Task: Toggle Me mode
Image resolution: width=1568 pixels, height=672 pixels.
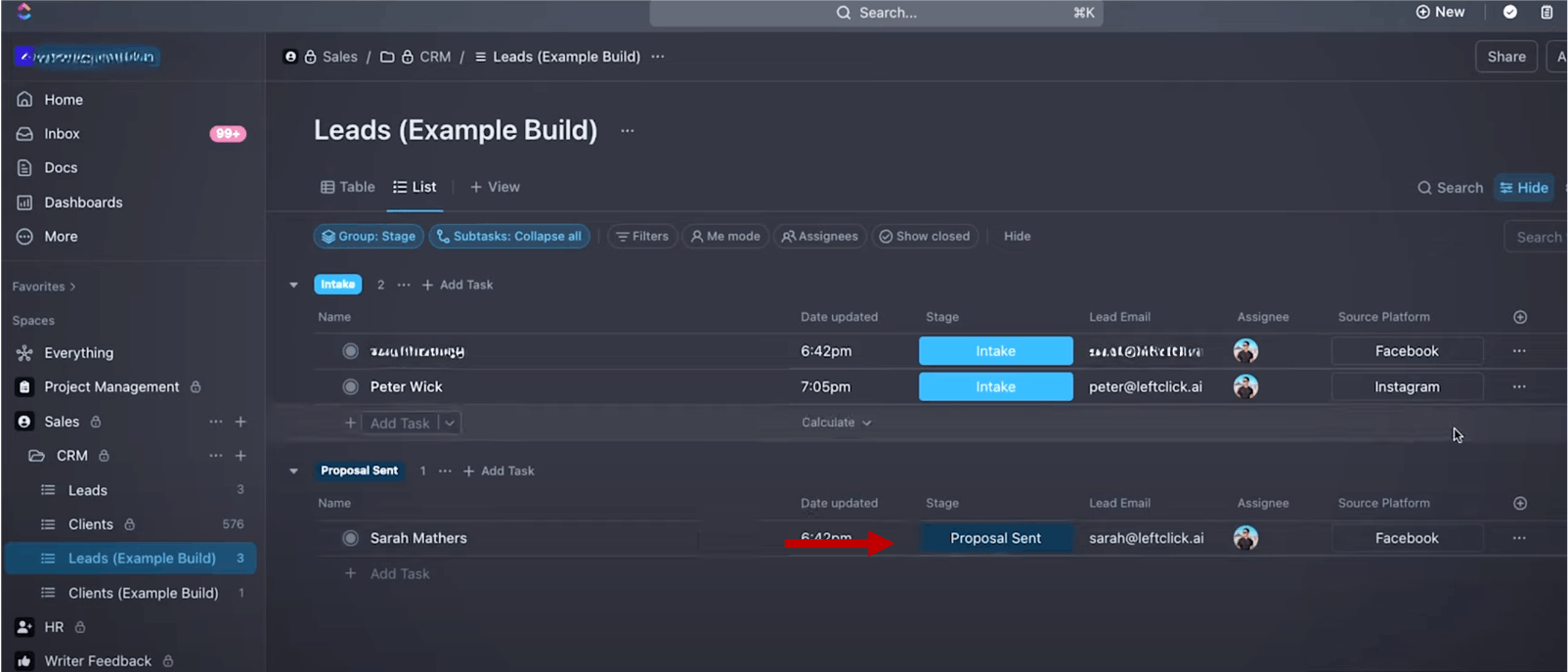Action: pos(725,237)
